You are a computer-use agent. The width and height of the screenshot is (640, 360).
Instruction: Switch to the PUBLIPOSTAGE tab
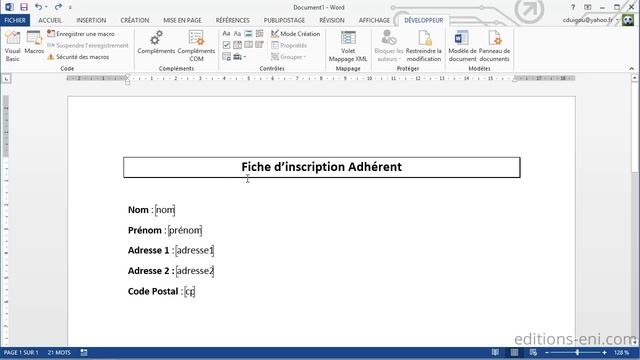pos(284,20)
